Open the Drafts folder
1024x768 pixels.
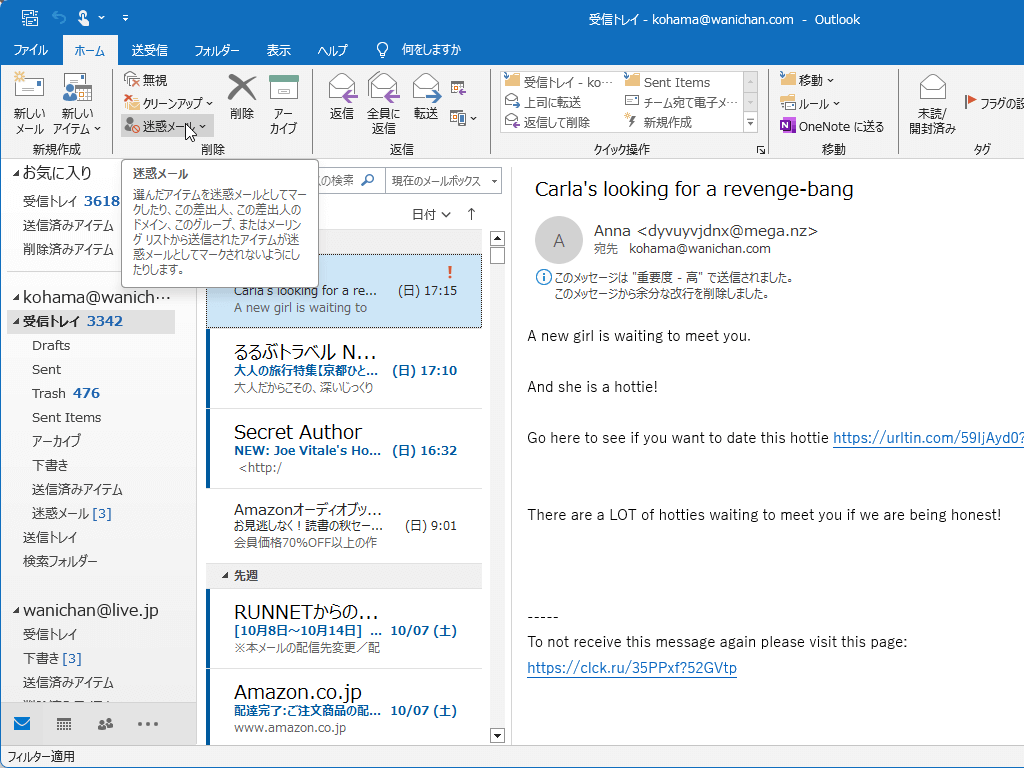pyautogui.click(x=51, y=345)
